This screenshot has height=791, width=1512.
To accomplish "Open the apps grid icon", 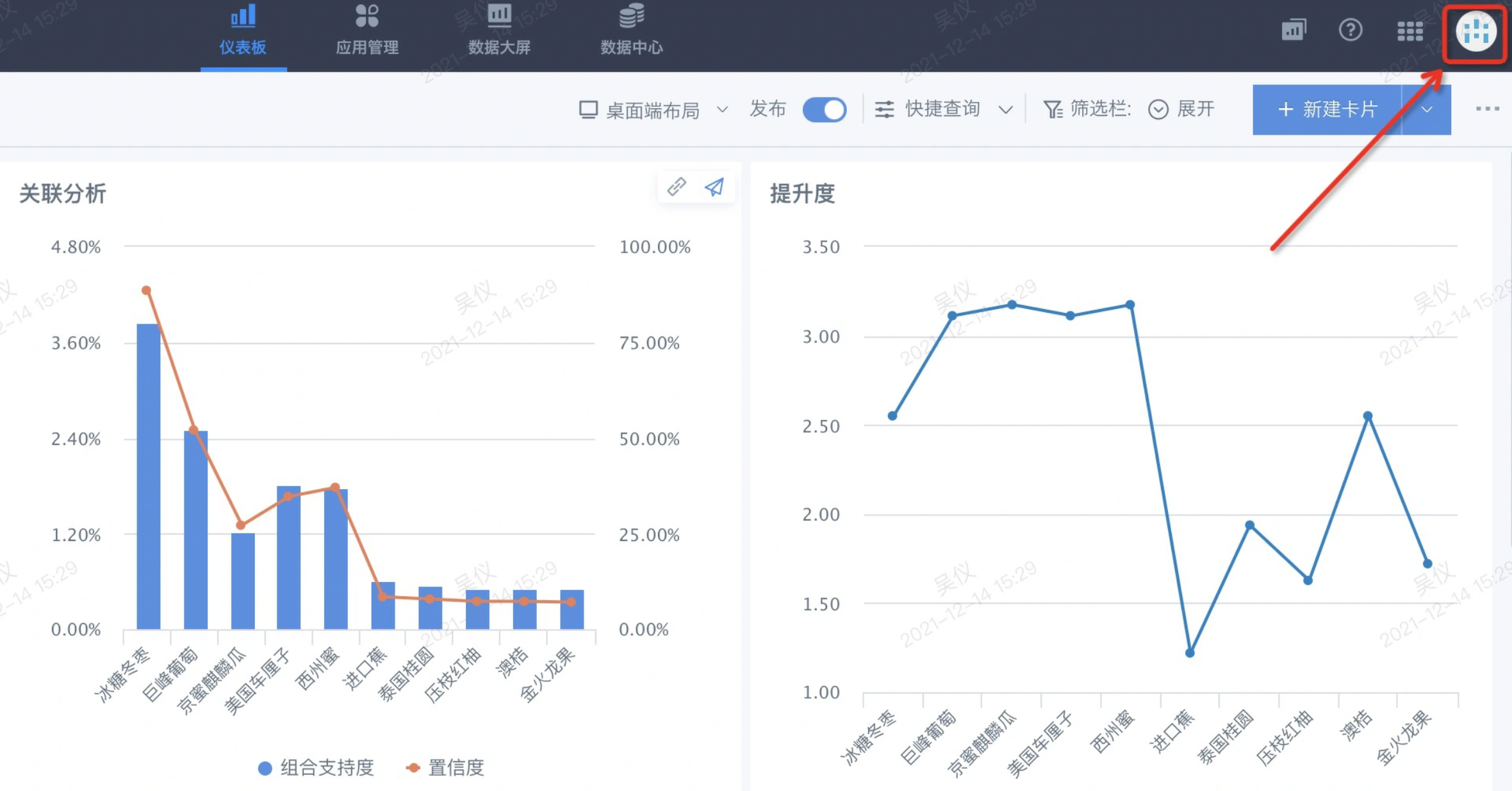I will pos(1409,31).
